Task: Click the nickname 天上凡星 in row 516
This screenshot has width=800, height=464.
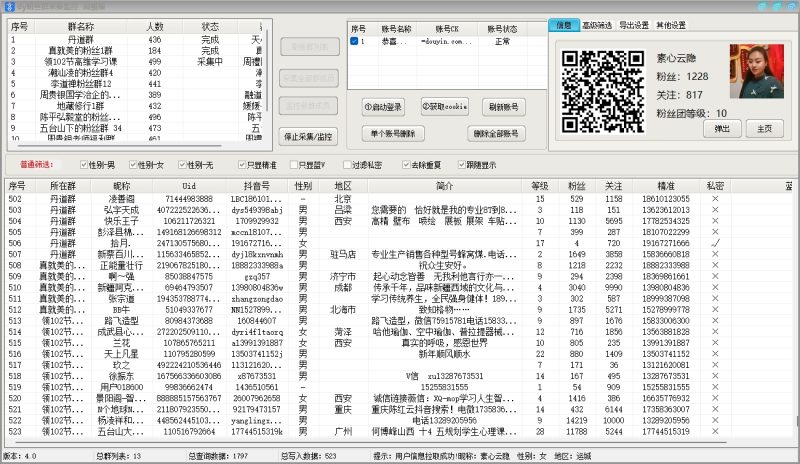Action: pyautogui.click(x=121, y=354)
